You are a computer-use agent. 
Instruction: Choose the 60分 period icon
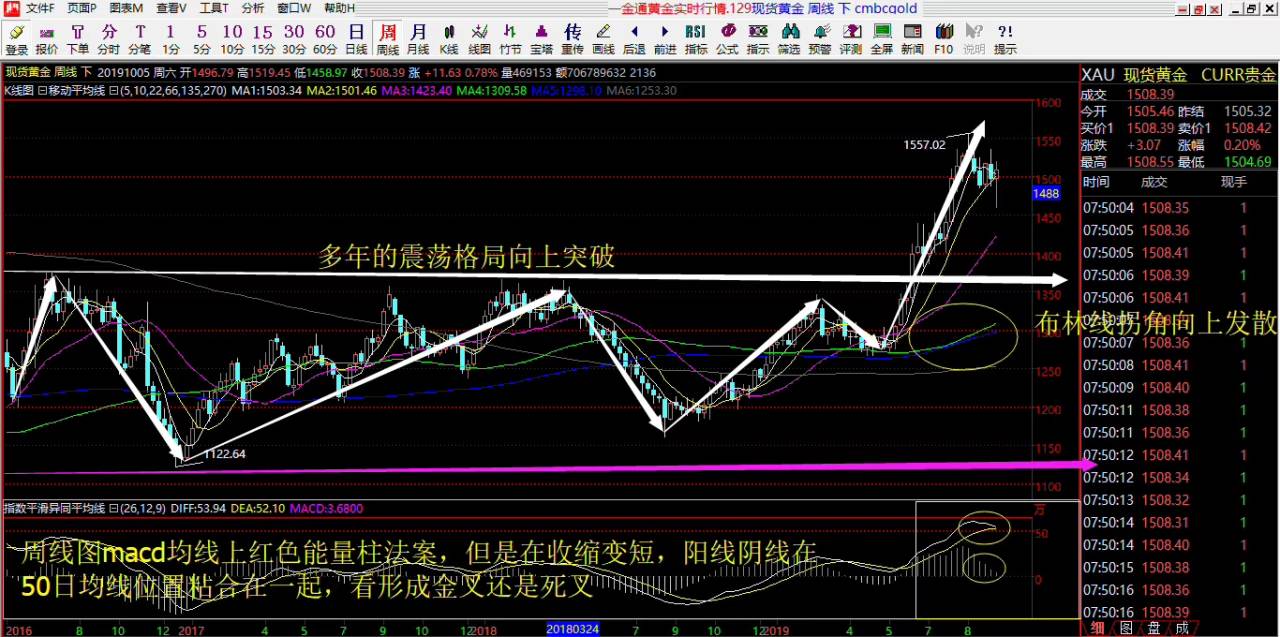click(x=325, y=39)
